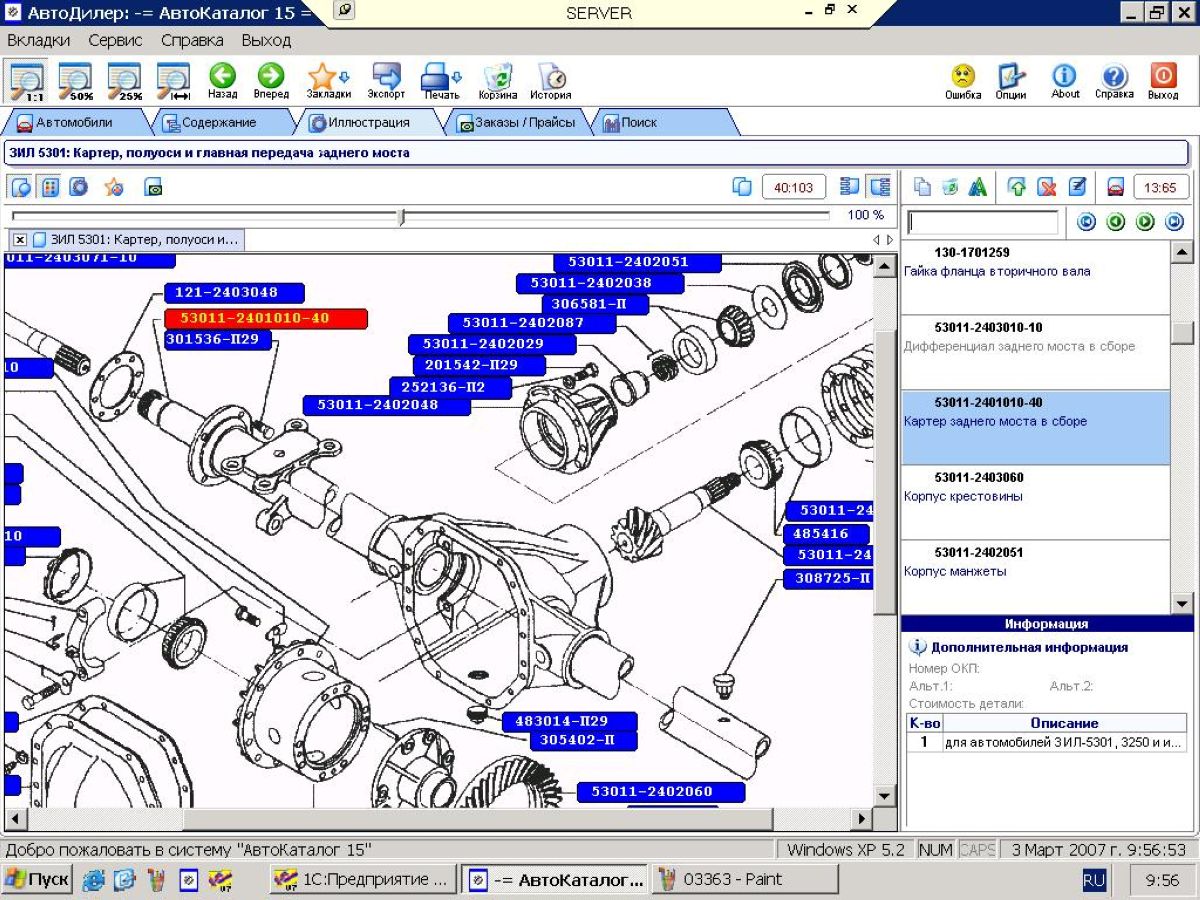Open the Выход menu in menu bar
Image resolution: width=1200 pixels, height=900 pixels.
point(266,40)
